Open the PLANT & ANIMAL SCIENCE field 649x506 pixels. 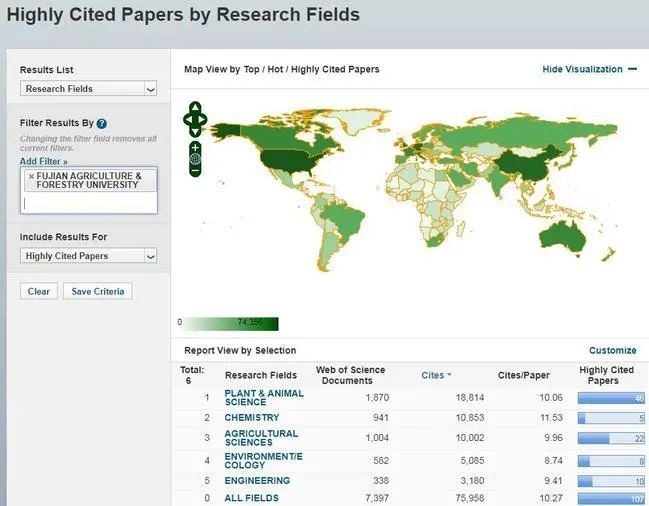pyautogui.click(x=264, y=398)
